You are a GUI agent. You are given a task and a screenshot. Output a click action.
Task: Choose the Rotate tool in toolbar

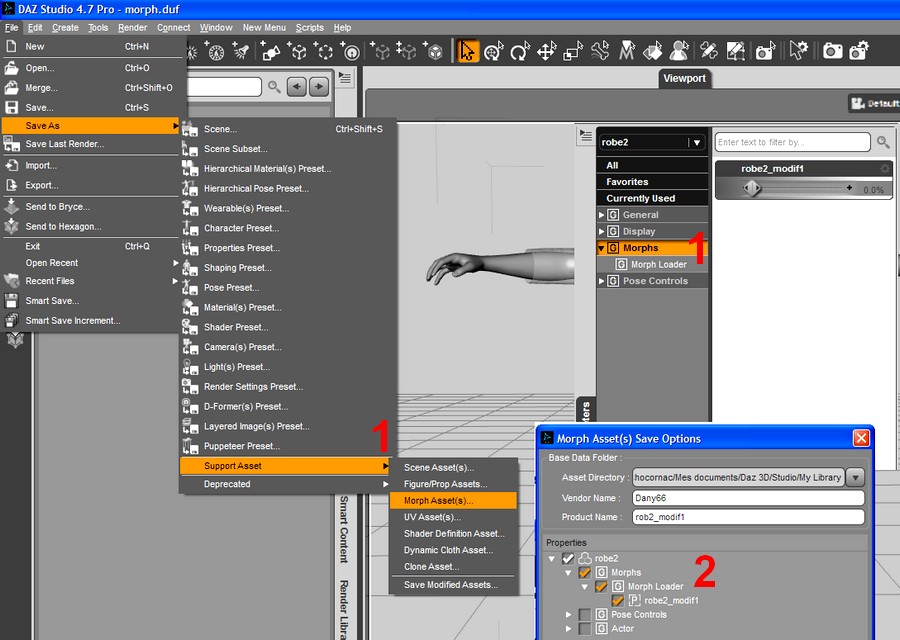[x=520, y=52]
